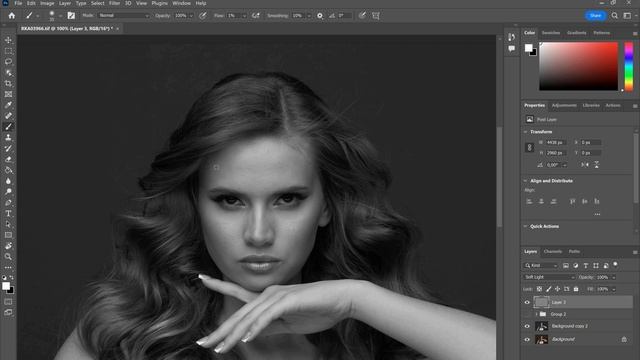Open layer filter Kind dropdown
Viewport: 640px width, 360px height.
(541, 265)
